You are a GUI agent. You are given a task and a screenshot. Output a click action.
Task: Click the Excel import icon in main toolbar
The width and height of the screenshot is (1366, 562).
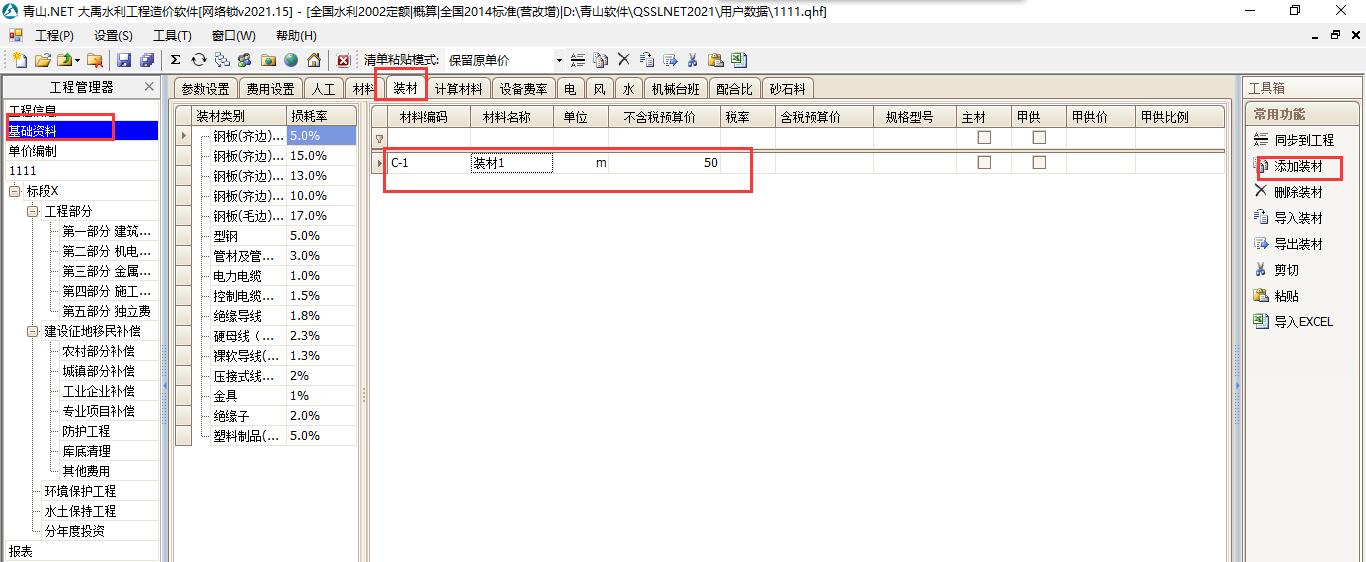pyautogui.click(x=738, y=60)
